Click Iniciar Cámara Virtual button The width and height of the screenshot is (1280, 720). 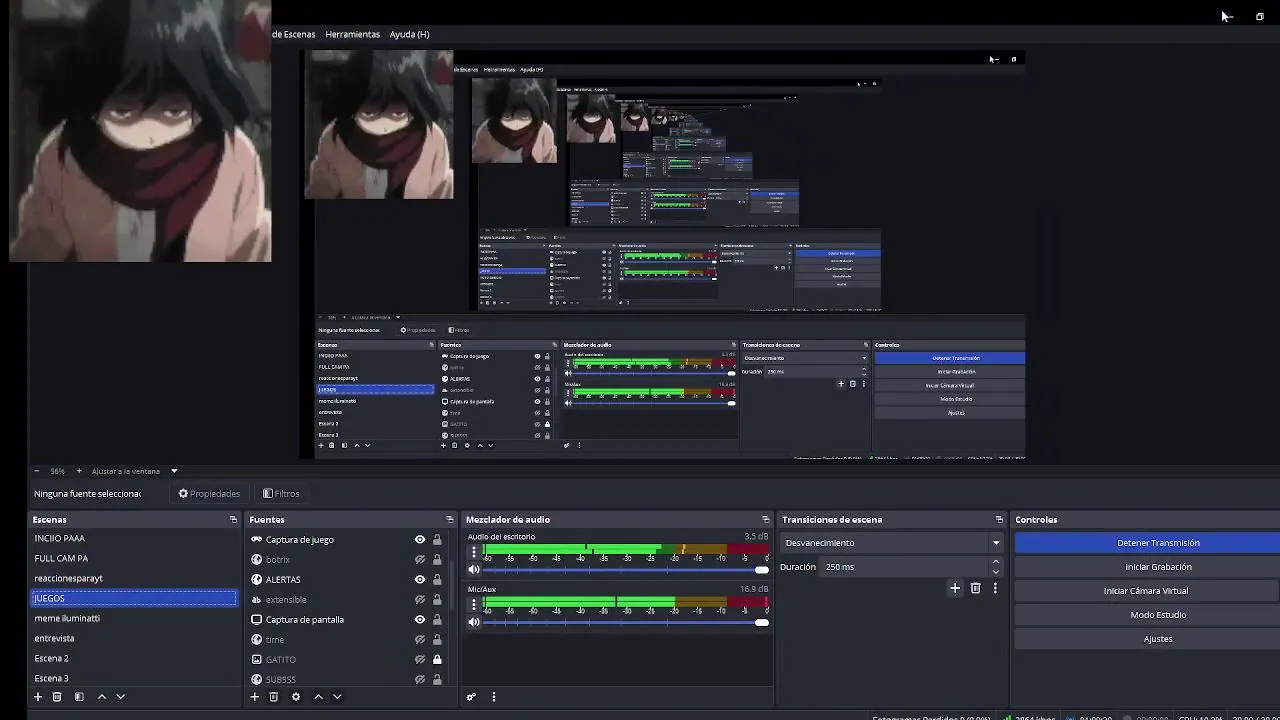point(1147,591)
